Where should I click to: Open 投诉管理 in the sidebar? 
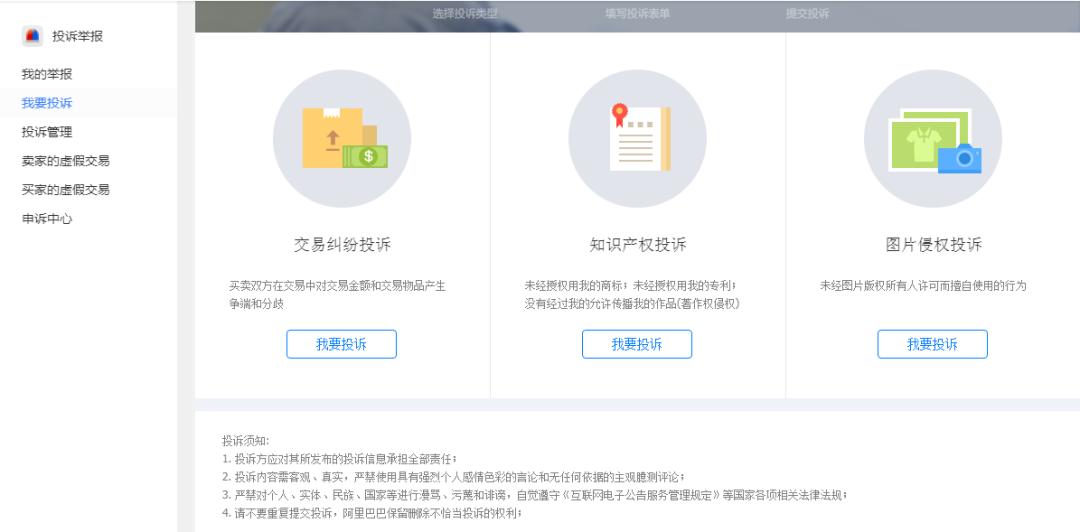[x=47, y=132]
